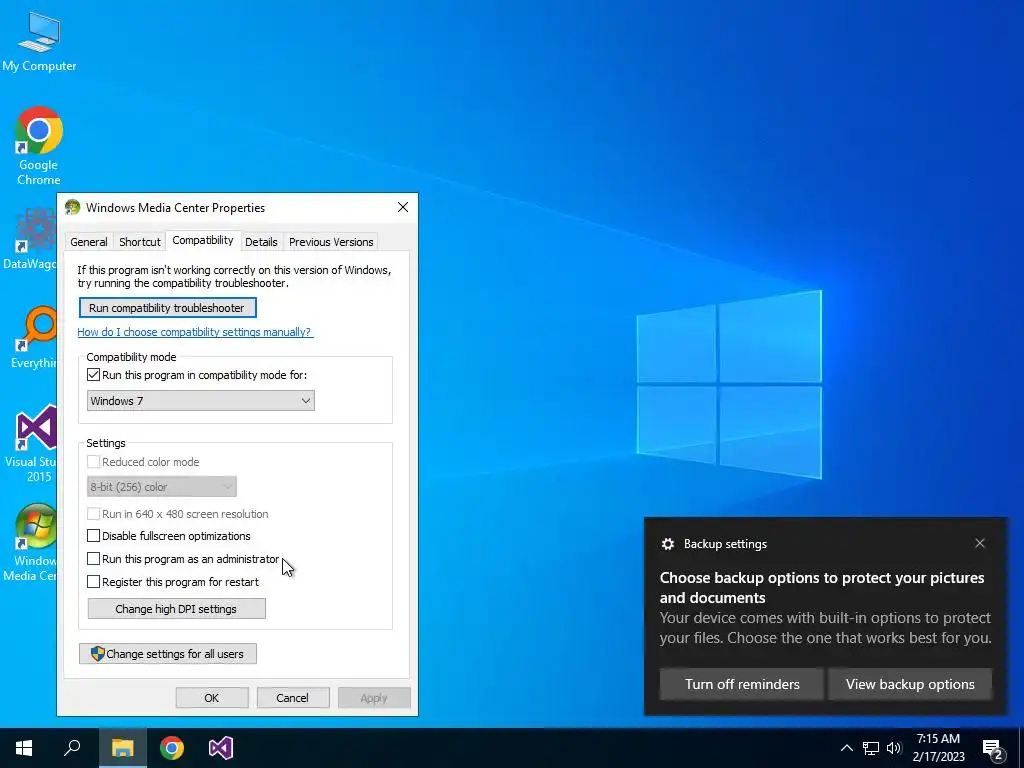This screenshot has width=1024, height=768.
Task: Switch to the Details tab
Action: (261, 242)
